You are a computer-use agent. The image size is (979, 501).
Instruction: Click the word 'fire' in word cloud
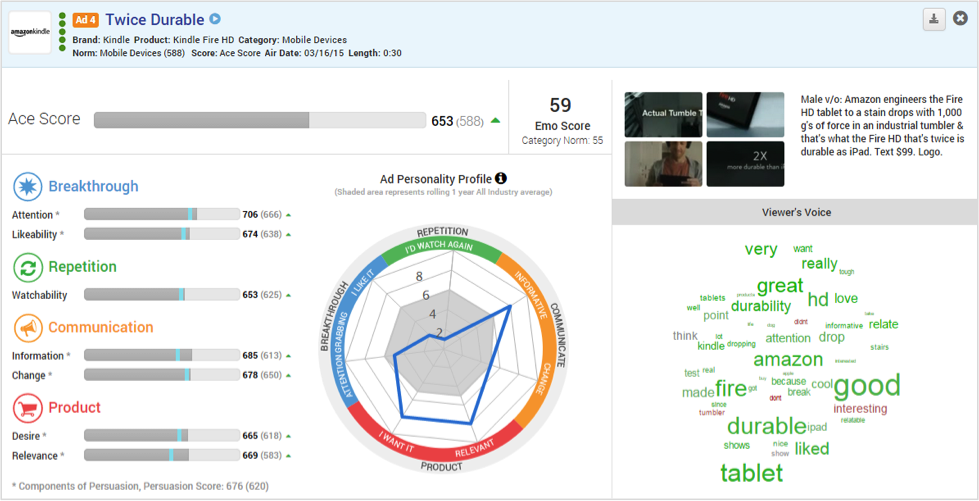pyautogui.click(x=730, y=389)
